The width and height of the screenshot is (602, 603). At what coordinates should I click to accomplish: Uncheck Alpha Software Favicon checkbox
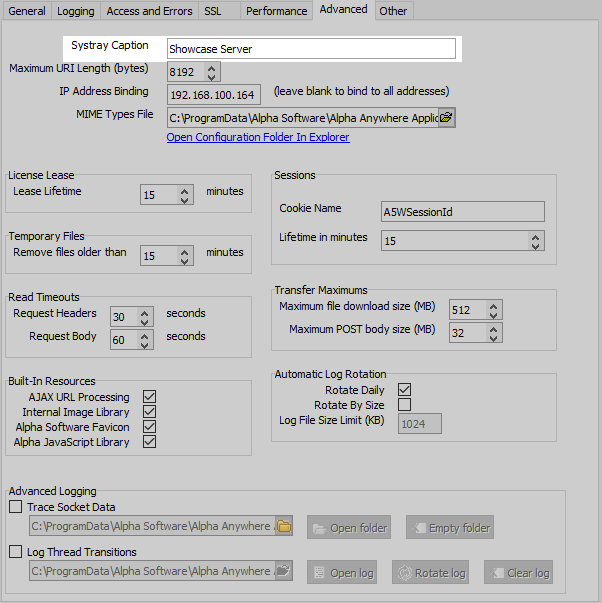pos(149,426)
